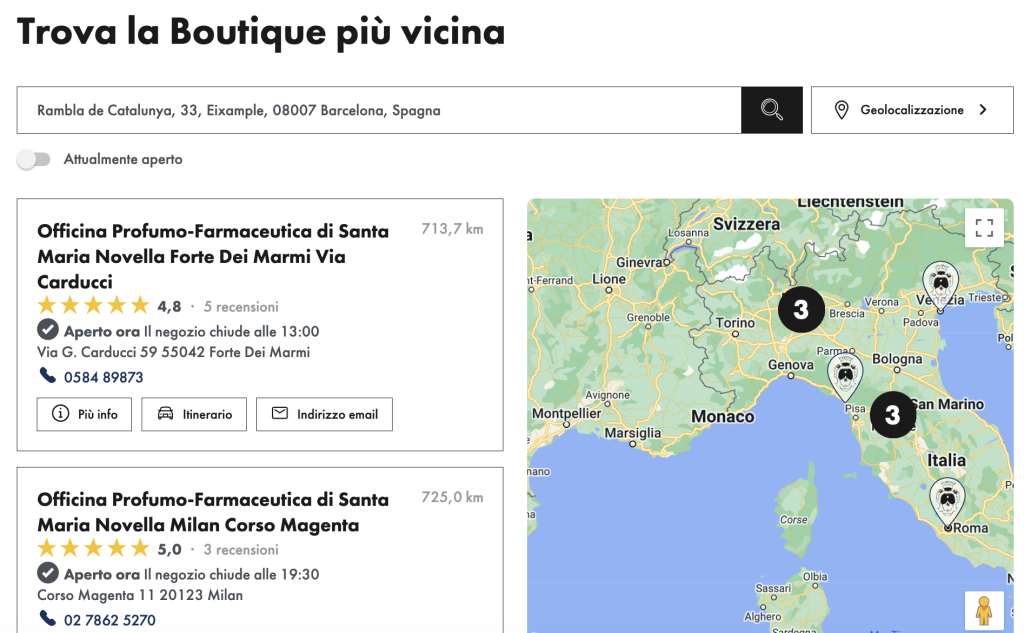Click the Montpellier label on the map
The image size is (1024, 633).
point(566,413)
